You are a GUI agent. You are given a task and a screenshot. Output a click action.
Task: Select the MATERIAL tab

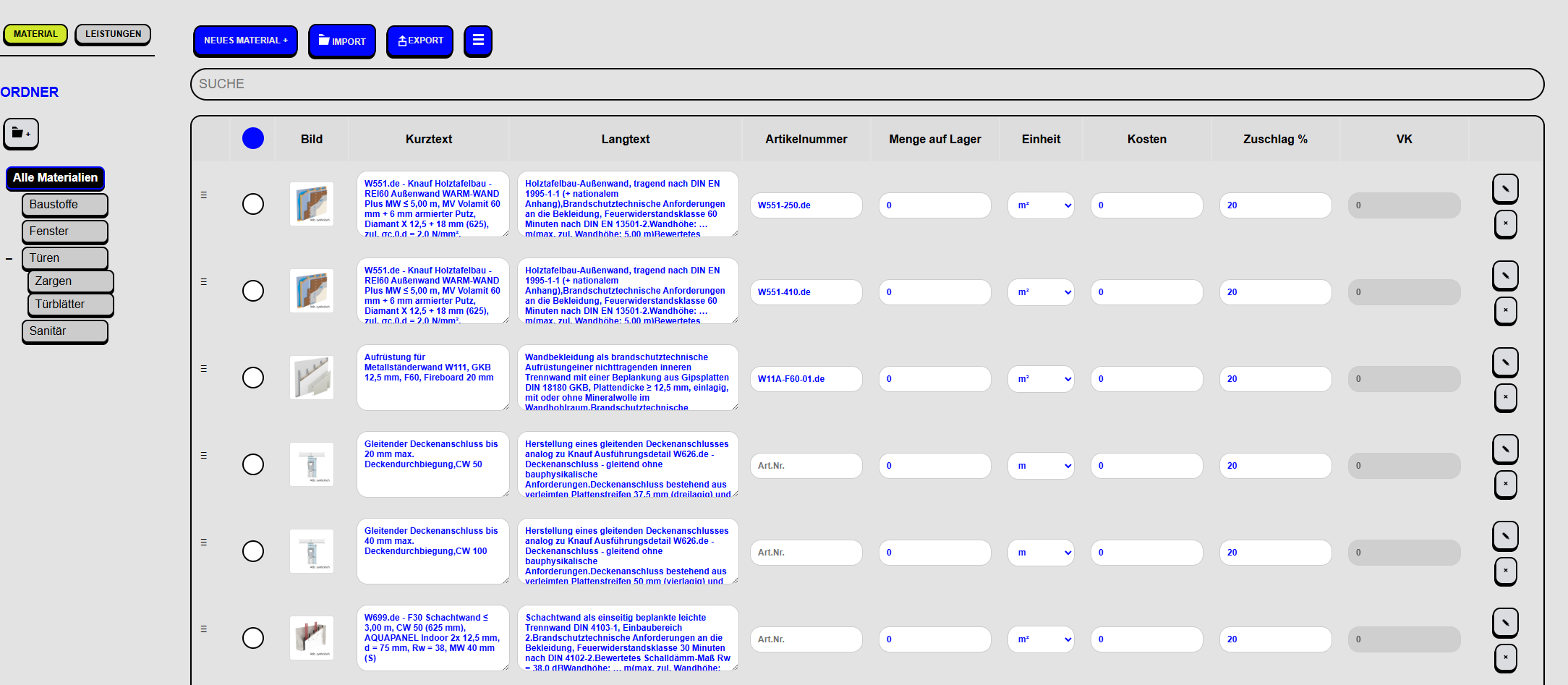35,34
